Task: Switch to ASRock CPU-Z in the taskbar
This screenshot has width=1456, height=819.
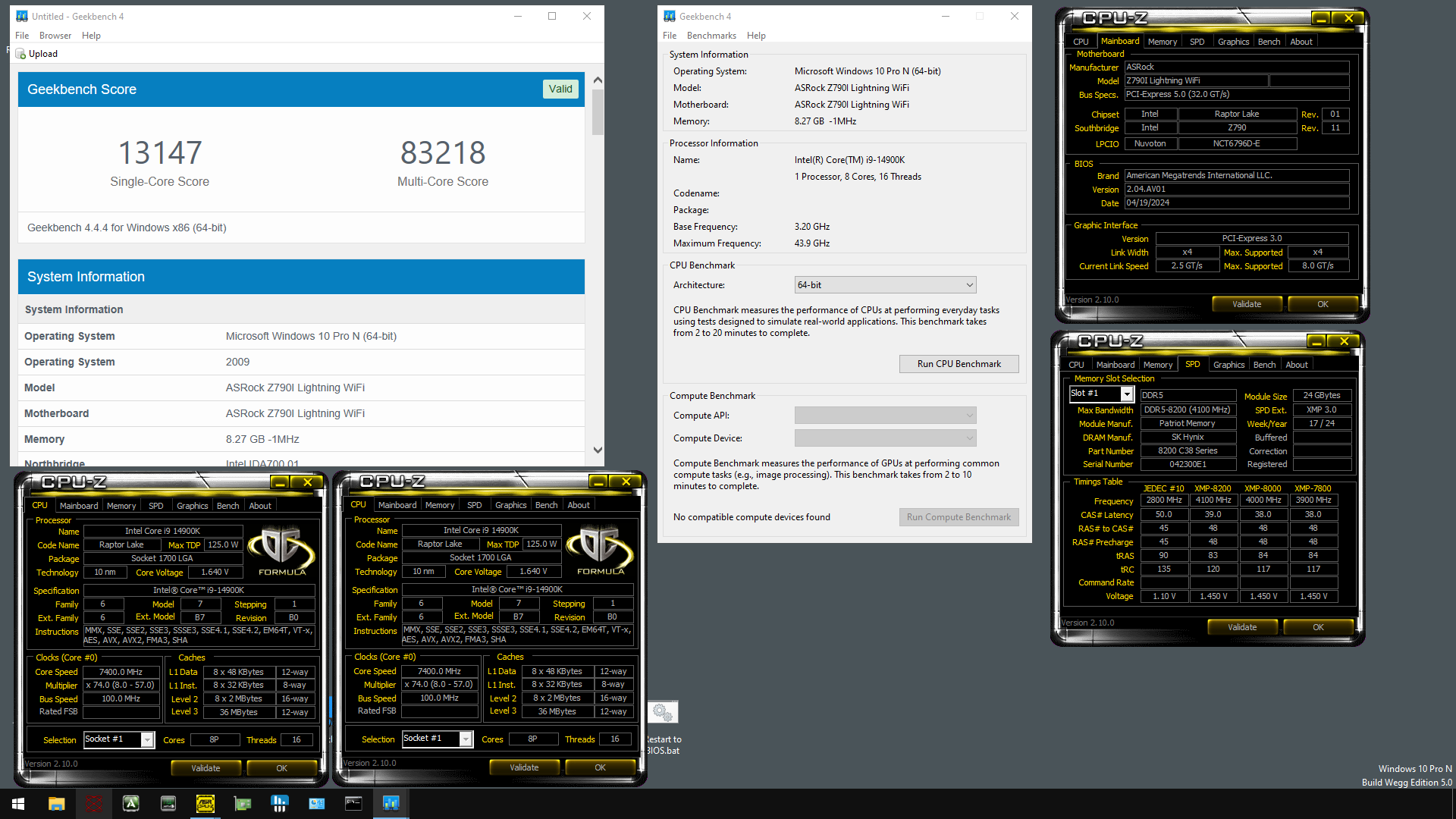Action: point(206,804)
